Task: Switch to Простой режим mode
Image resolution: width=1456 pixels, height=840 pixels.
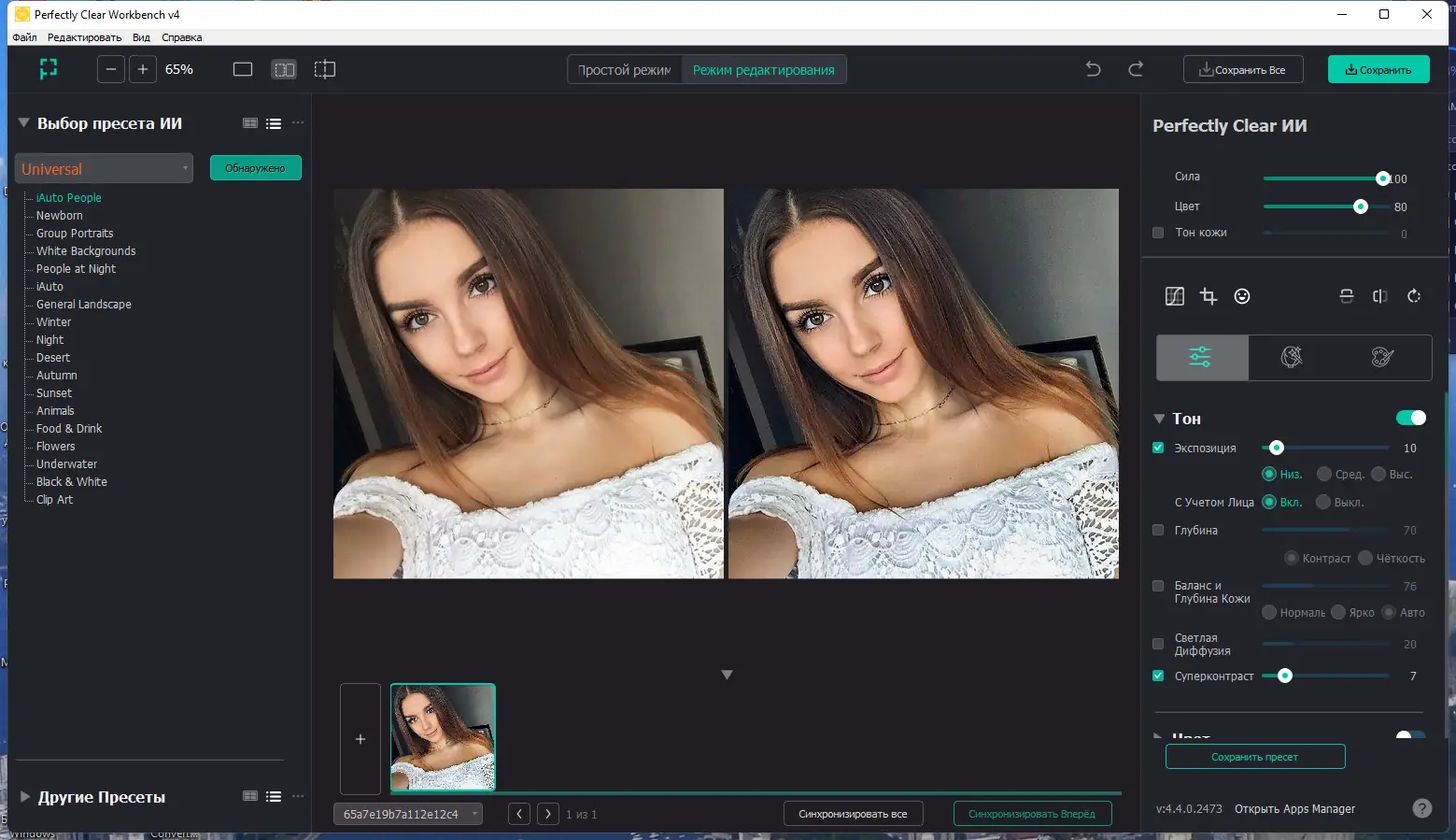Action: [623, 68]
